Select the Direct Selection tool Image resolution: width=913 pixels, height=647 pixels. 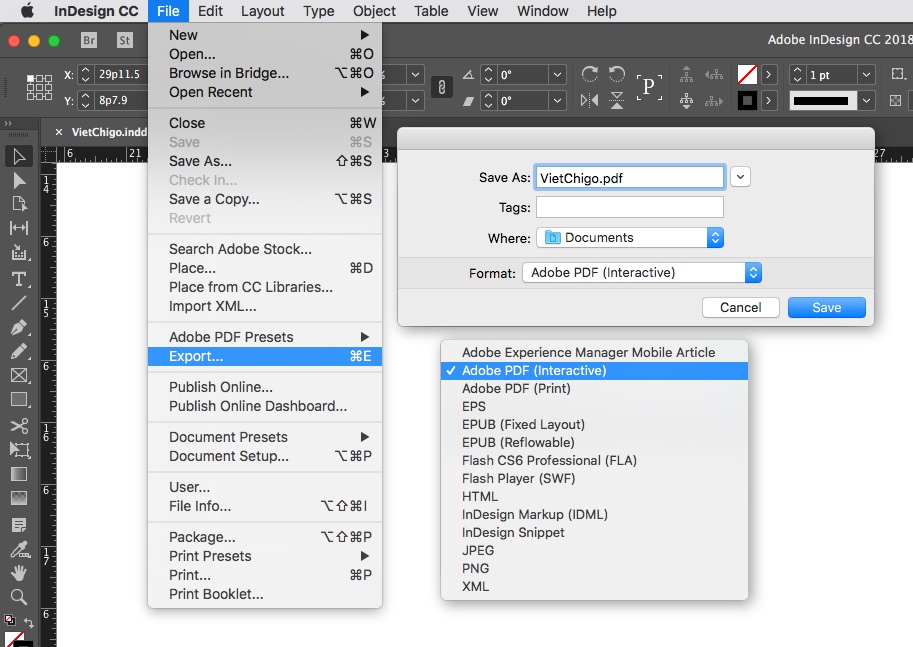(x=18, y=180)
